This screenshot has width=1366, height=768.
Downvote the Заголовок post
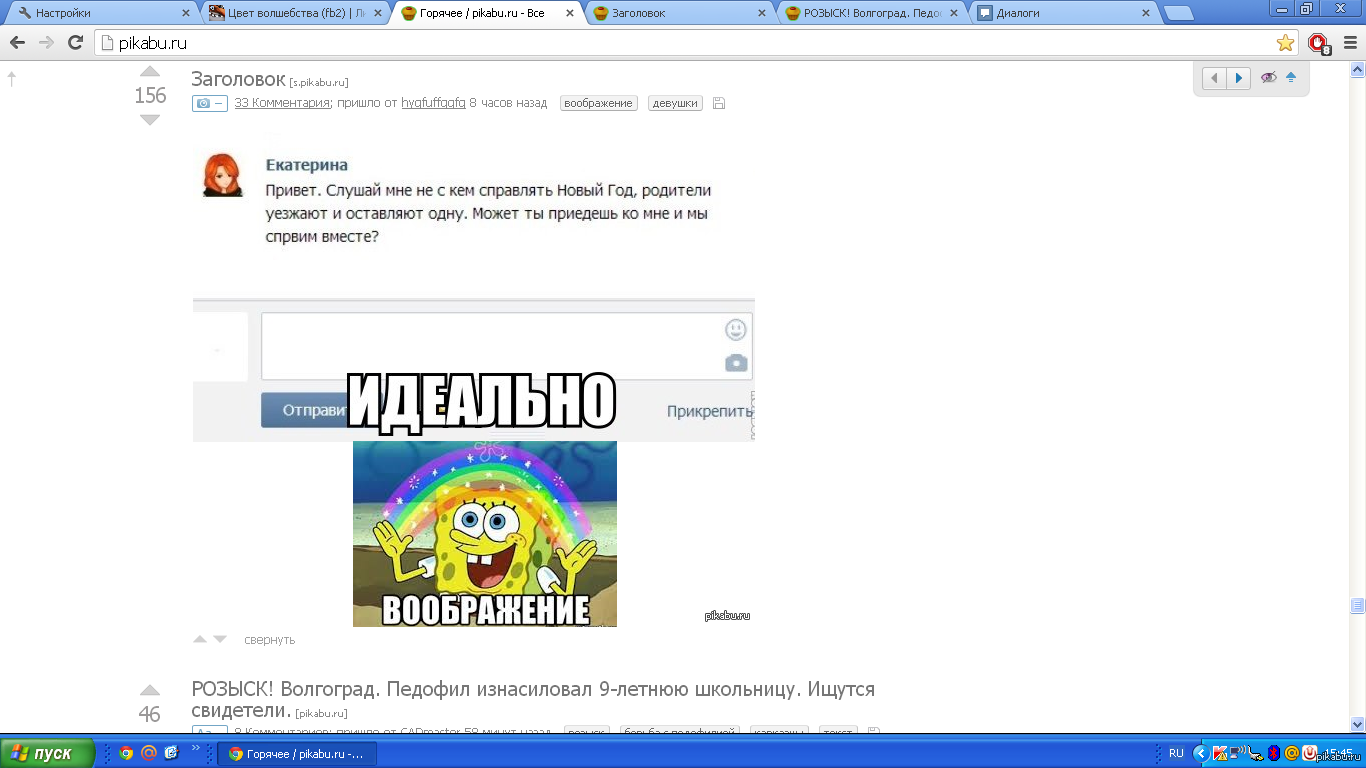tap(150, 120)
